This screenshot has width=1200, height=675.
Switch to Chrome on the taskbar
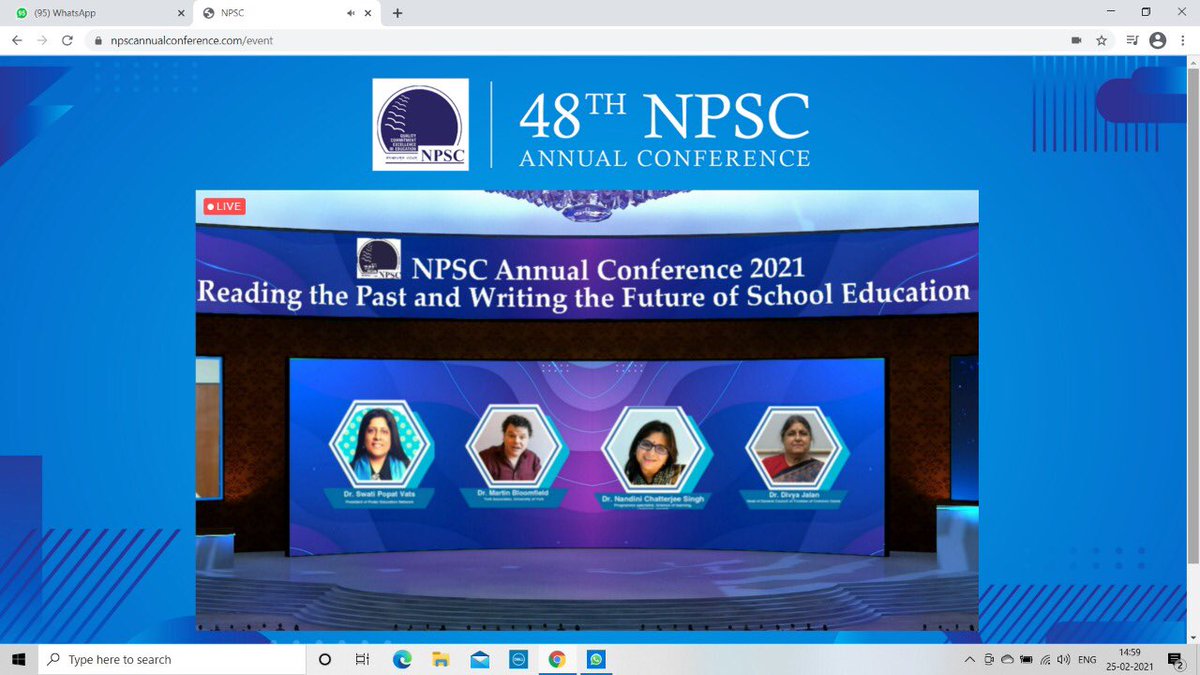point(557,659)
